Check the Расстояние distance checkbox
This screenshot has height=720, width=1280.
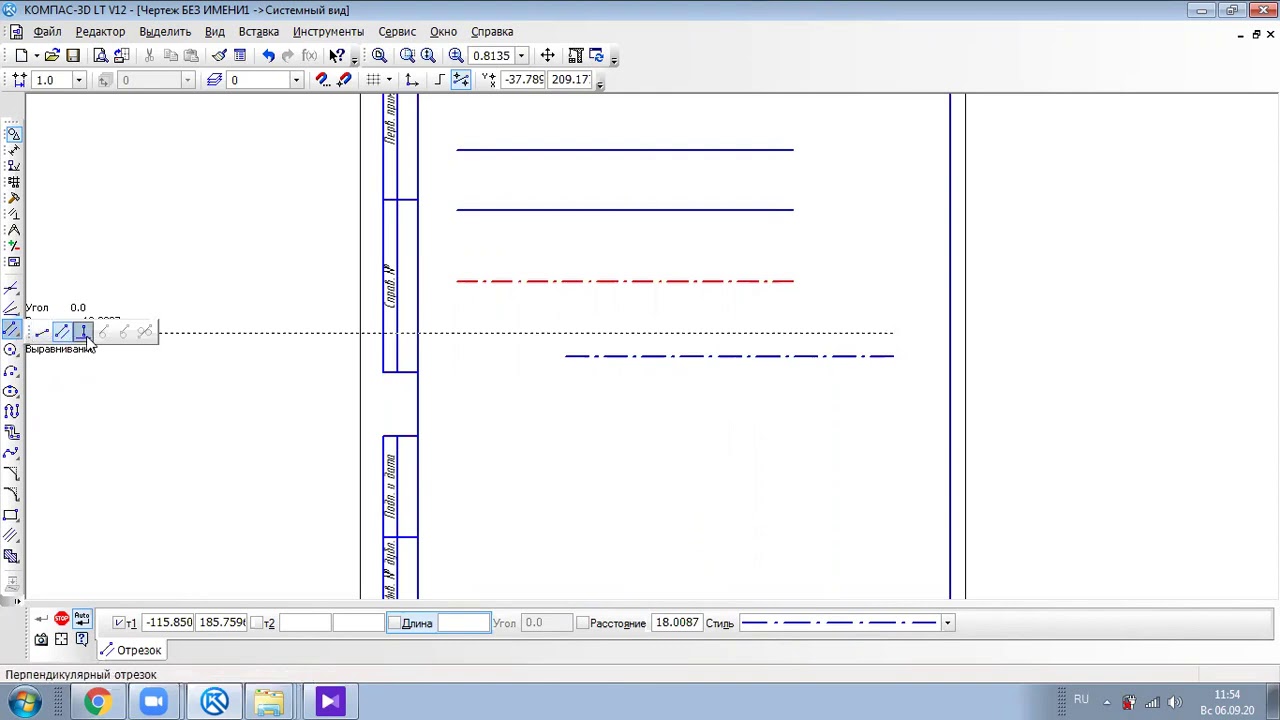pyautogui.click(x=583, y=623)
